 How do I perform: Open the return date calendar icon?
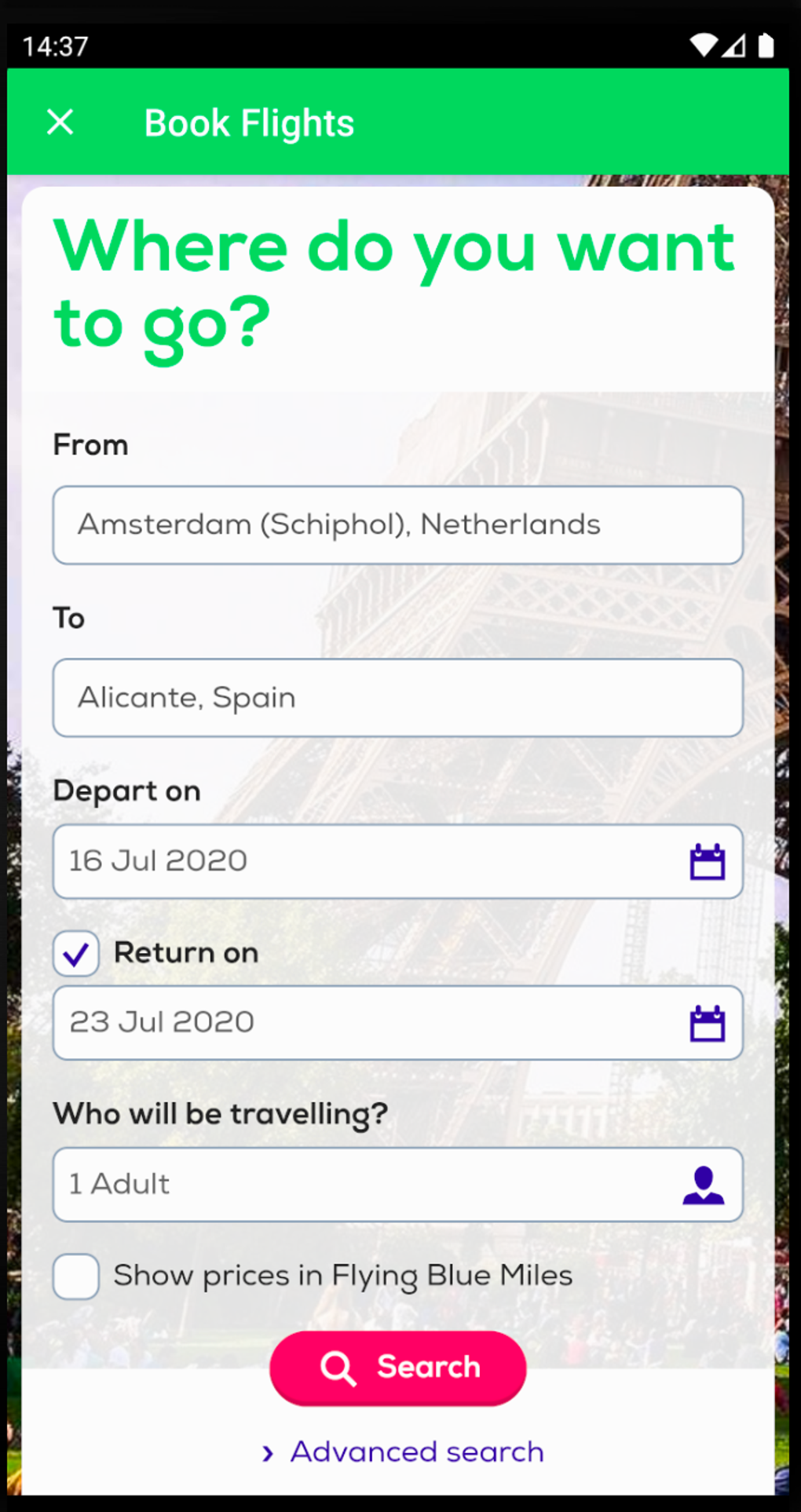[707, 1023]
